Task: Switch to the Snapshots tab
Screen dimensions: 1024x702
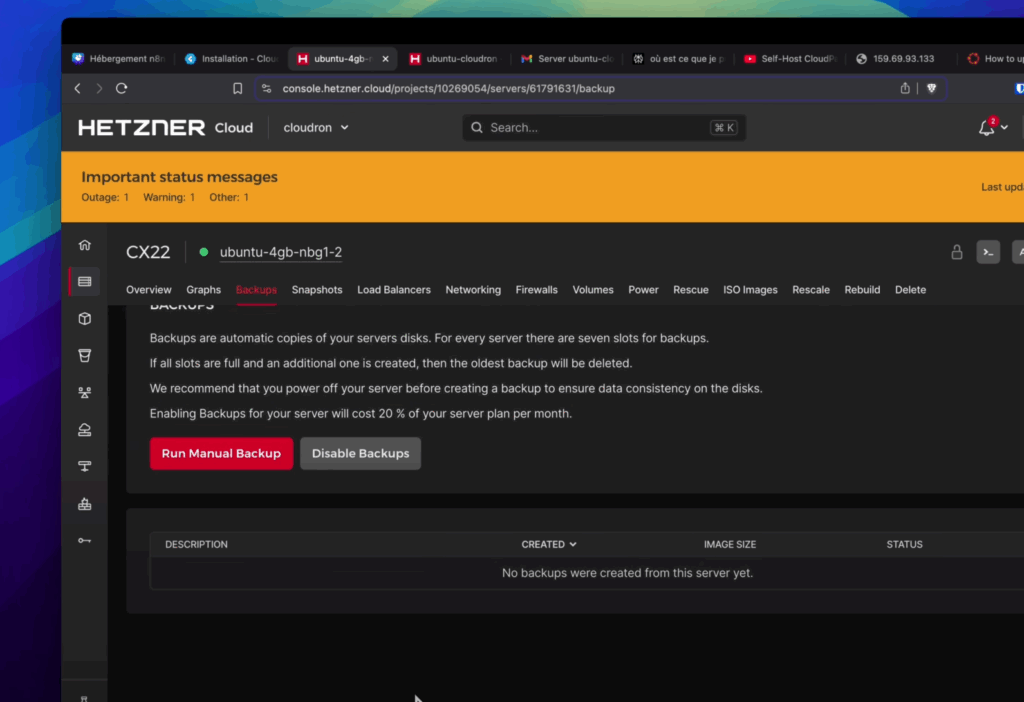Action: tap(317, 290)
